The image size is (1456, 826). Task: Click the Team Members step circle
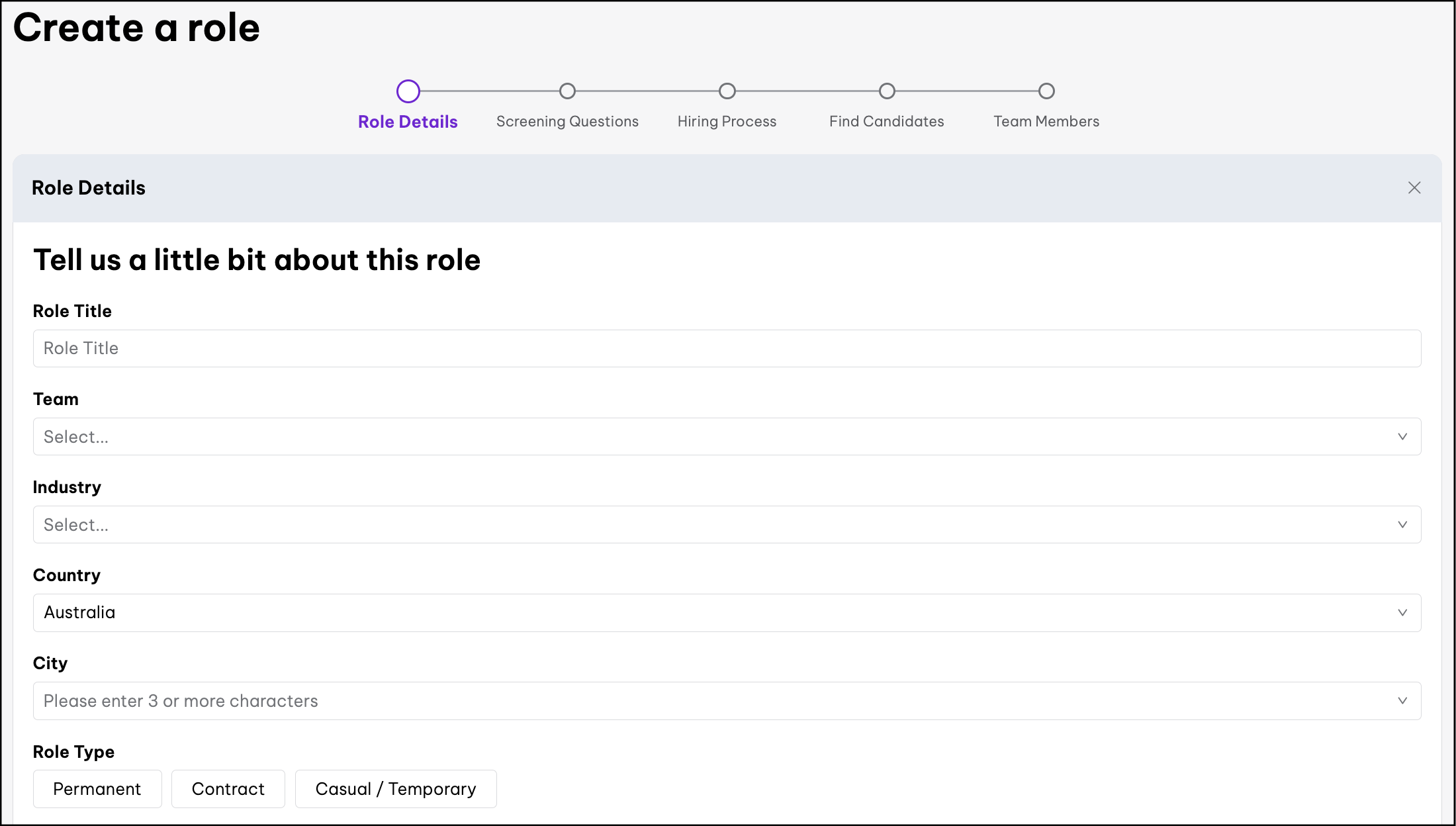pos(1046,91)
